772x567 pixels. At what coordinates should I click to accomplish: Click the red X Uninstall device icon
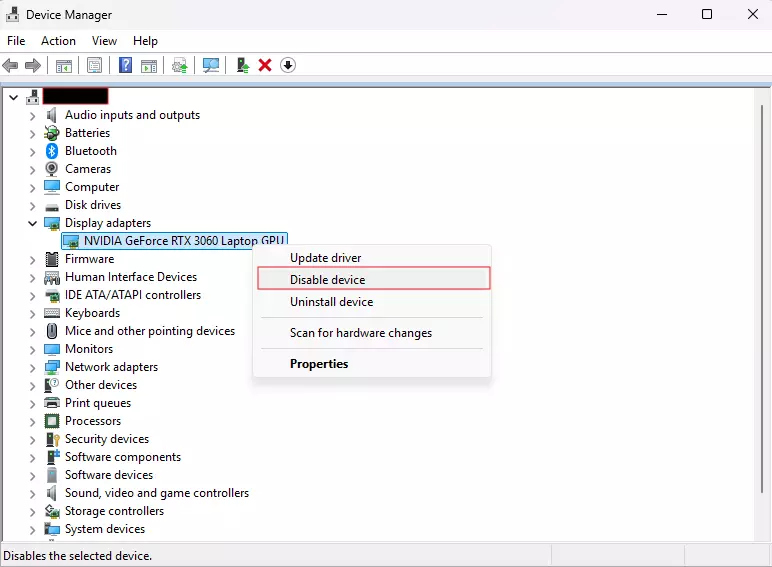265,65
